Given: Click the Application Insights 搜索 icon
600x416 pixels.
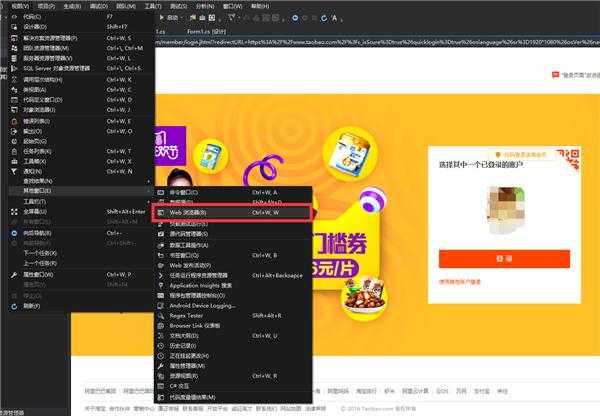Looking at the screenshot, I should 161,285.
